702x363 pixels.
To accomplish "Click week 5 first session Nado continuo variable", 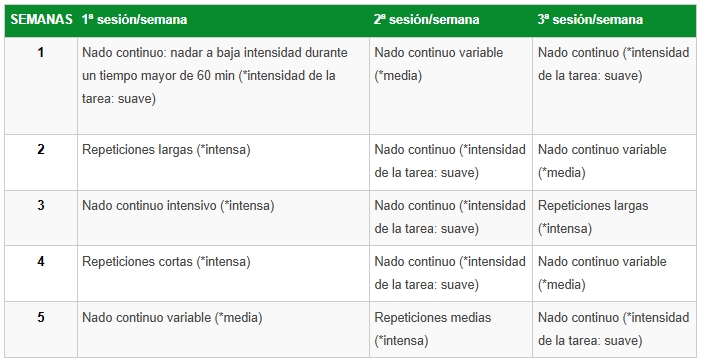I will [x=223, y=329].
